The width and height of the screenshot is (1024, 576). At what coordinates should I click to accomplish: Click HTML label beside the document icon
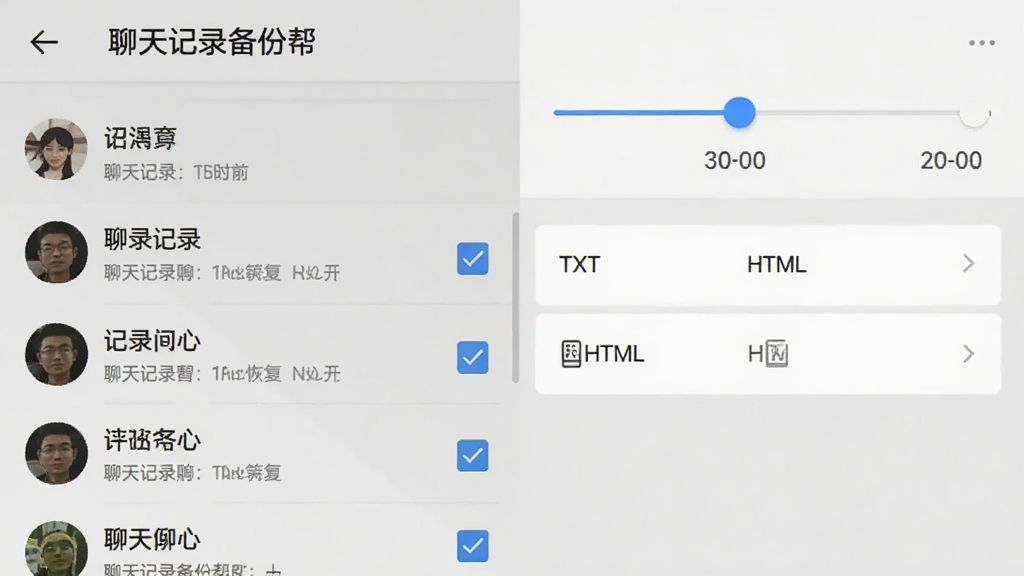pos(614,354)
